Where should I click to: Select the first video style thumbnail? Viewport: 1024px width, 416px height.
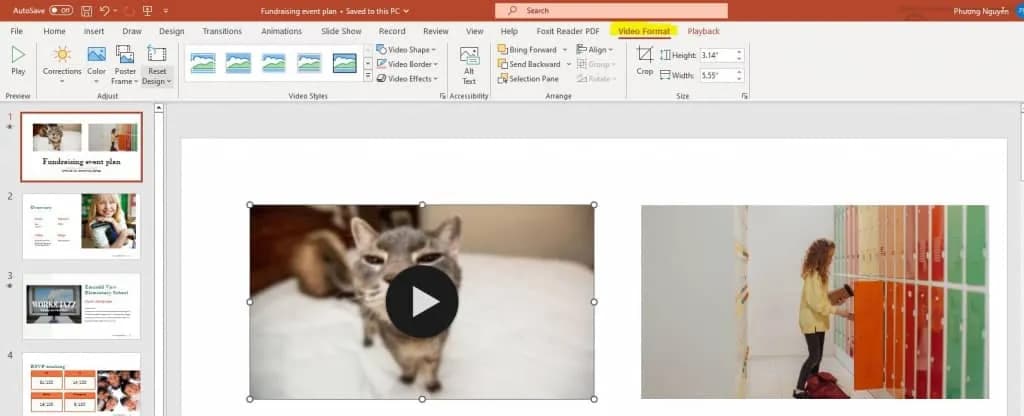point(203,63)
